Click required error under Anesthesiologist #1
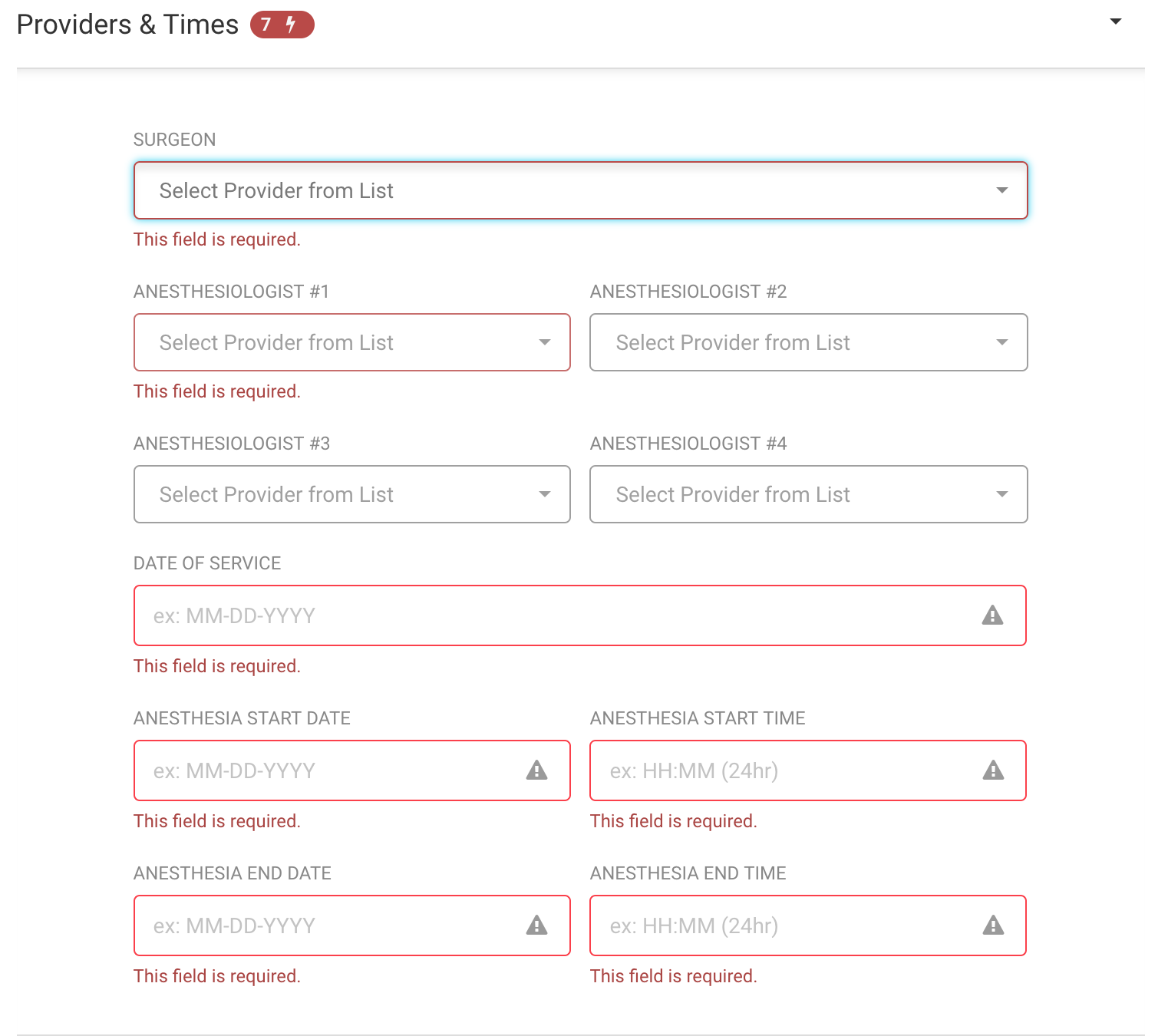This screenshot has width=1168, height=1036. coord(217,391)
